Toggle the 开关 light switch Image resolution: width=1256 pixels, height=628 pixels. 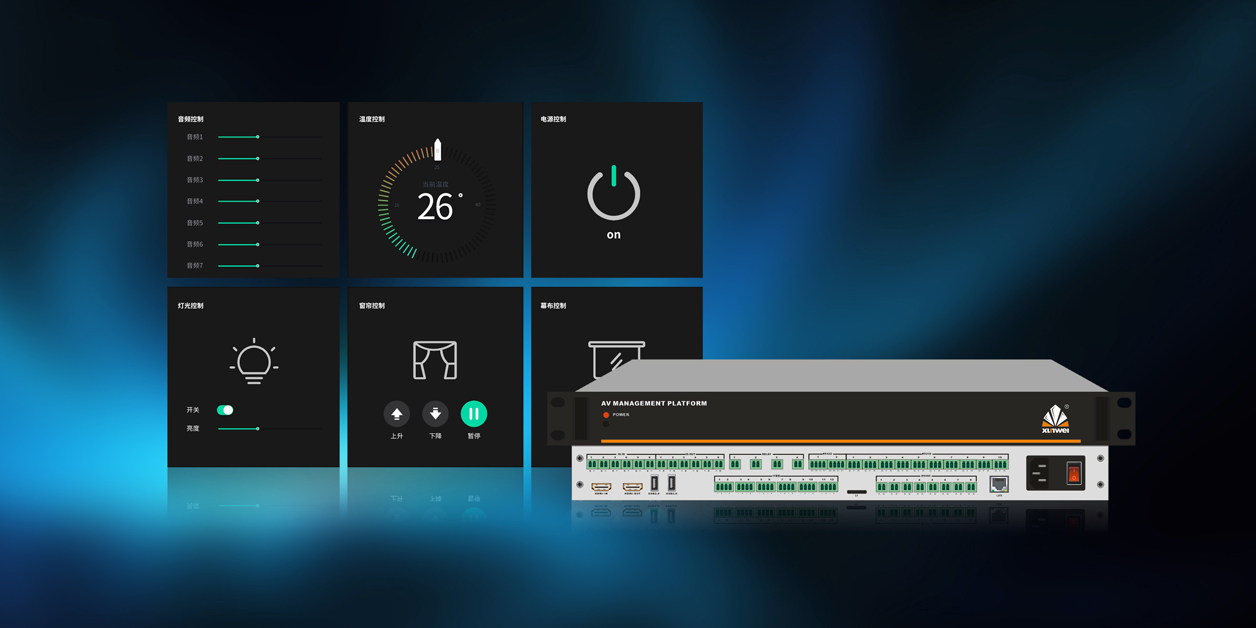coord(225,410)
